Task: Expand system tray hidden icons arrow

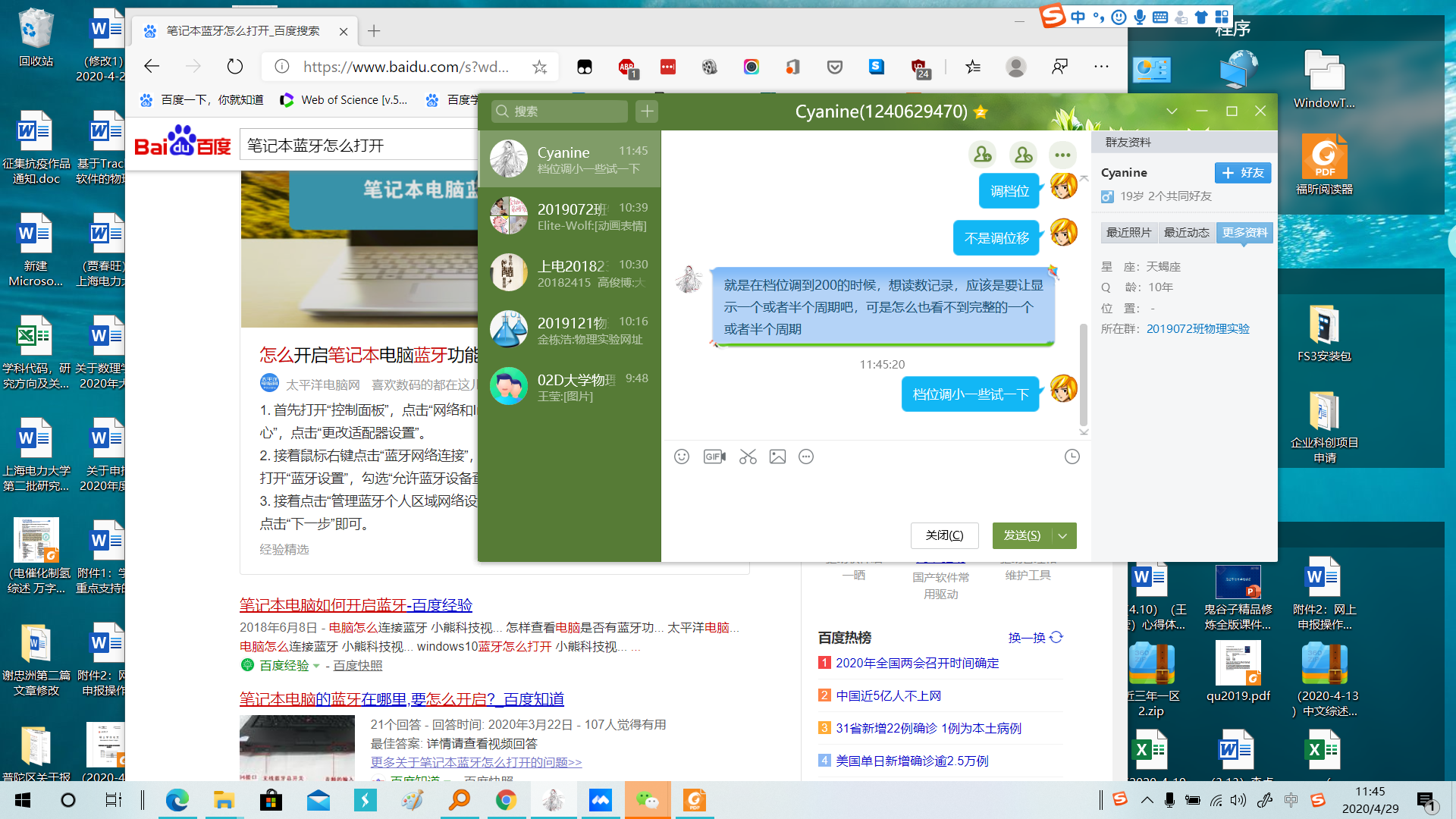Action: pyautogui.click(x=1147, y=800)
